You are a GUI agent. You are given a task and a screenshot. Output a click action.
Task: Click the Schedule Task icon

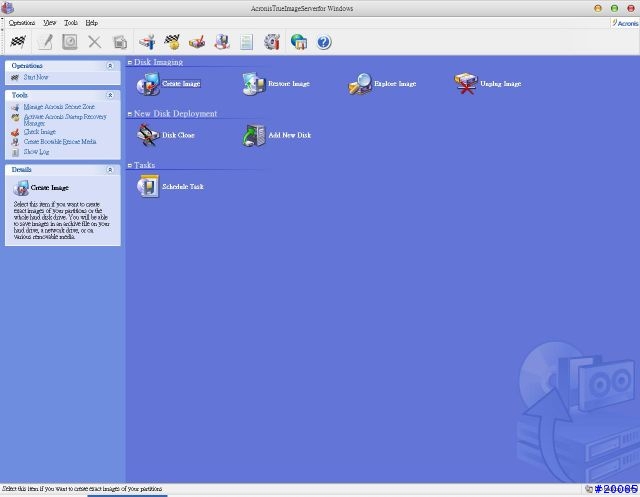[x=148, y=186]
